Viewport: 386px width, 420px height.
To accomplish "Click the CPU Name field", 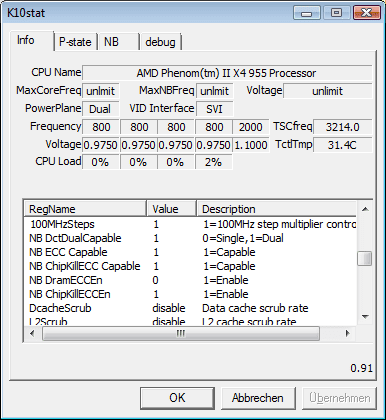I will coord(227,73).
